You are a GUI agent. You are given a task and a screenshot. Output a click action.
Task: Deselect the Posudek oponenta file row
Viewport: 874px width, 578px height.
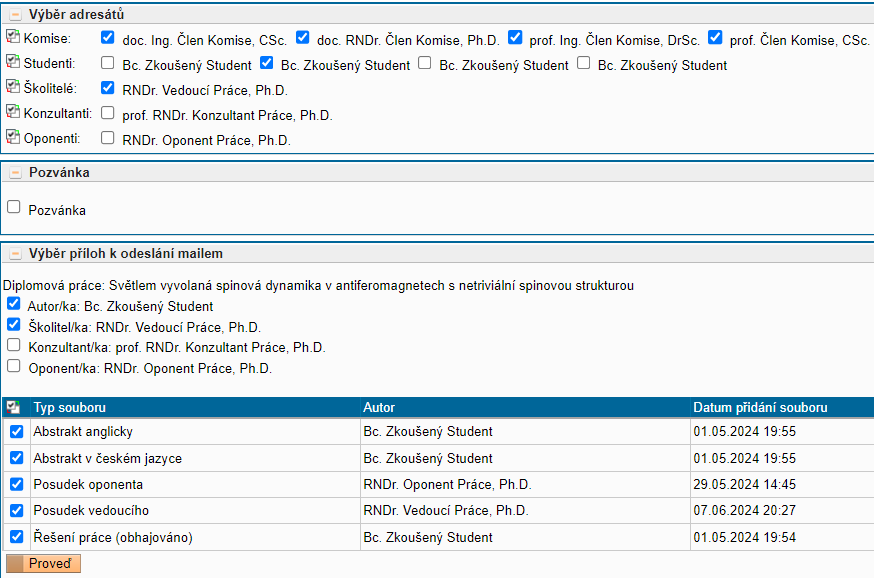[x=16, y=484]
